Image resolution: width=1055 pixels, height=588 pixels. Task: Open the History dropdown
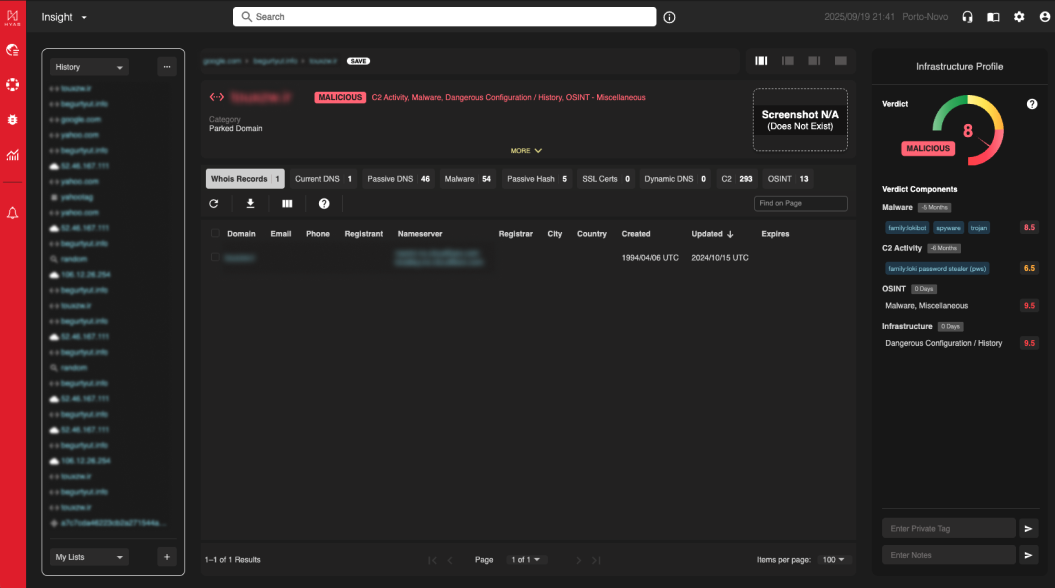click(91, 67)
